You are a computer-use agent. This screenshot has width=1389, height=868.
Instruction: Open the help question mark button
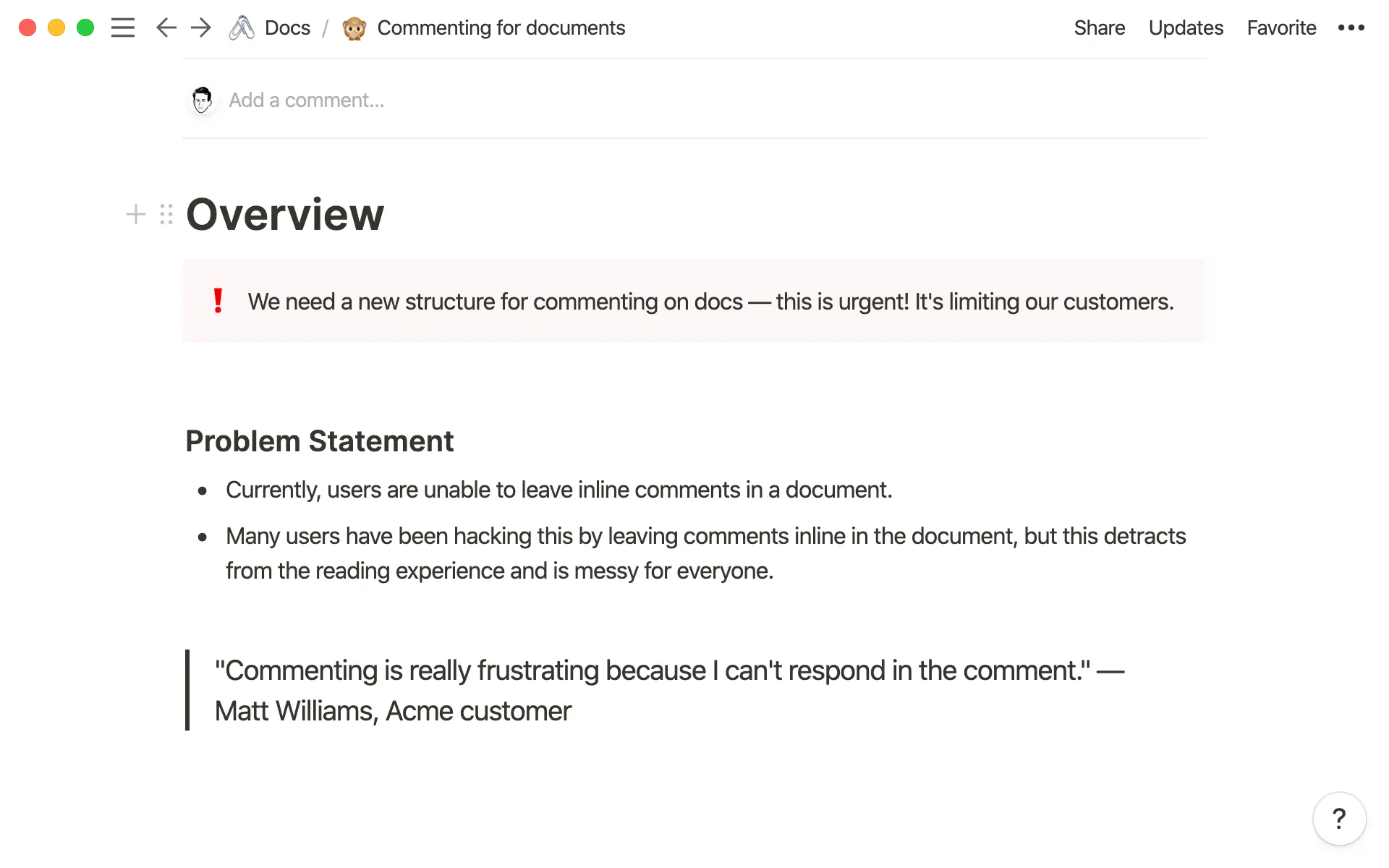1339,818
